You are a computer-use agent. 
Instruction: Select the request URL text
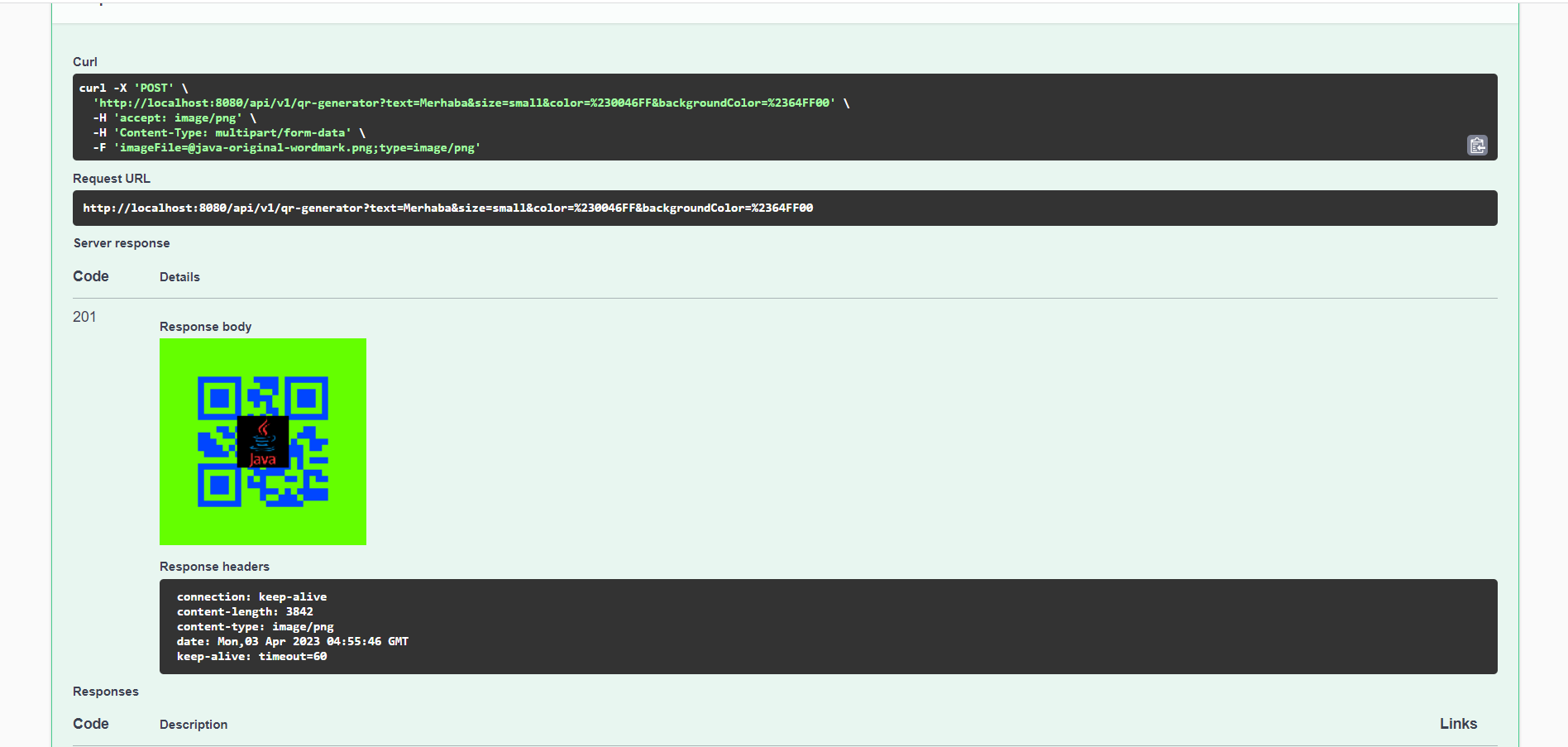click(447, 208)
